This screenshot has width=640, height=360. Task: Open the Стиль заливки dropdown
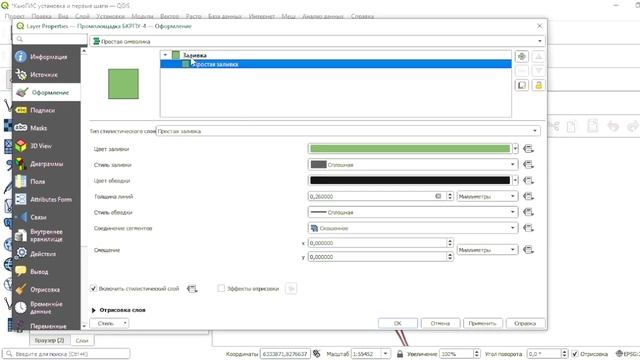tap(413, 164)
